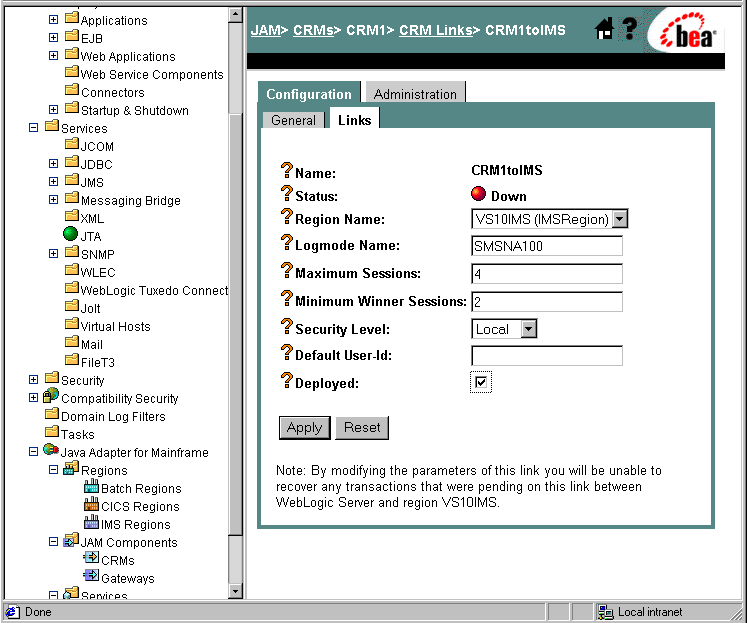Select the Links sub-tab

pos(354,120)
